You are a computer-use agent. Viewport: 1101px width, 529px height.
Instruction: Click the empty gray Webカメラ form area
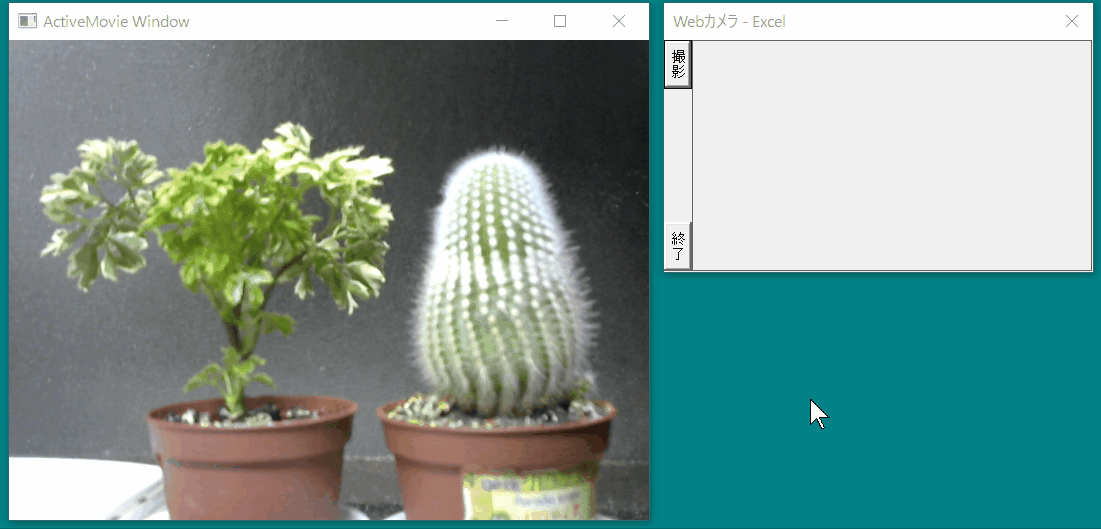pyautogui.click(x=890, y=155)
